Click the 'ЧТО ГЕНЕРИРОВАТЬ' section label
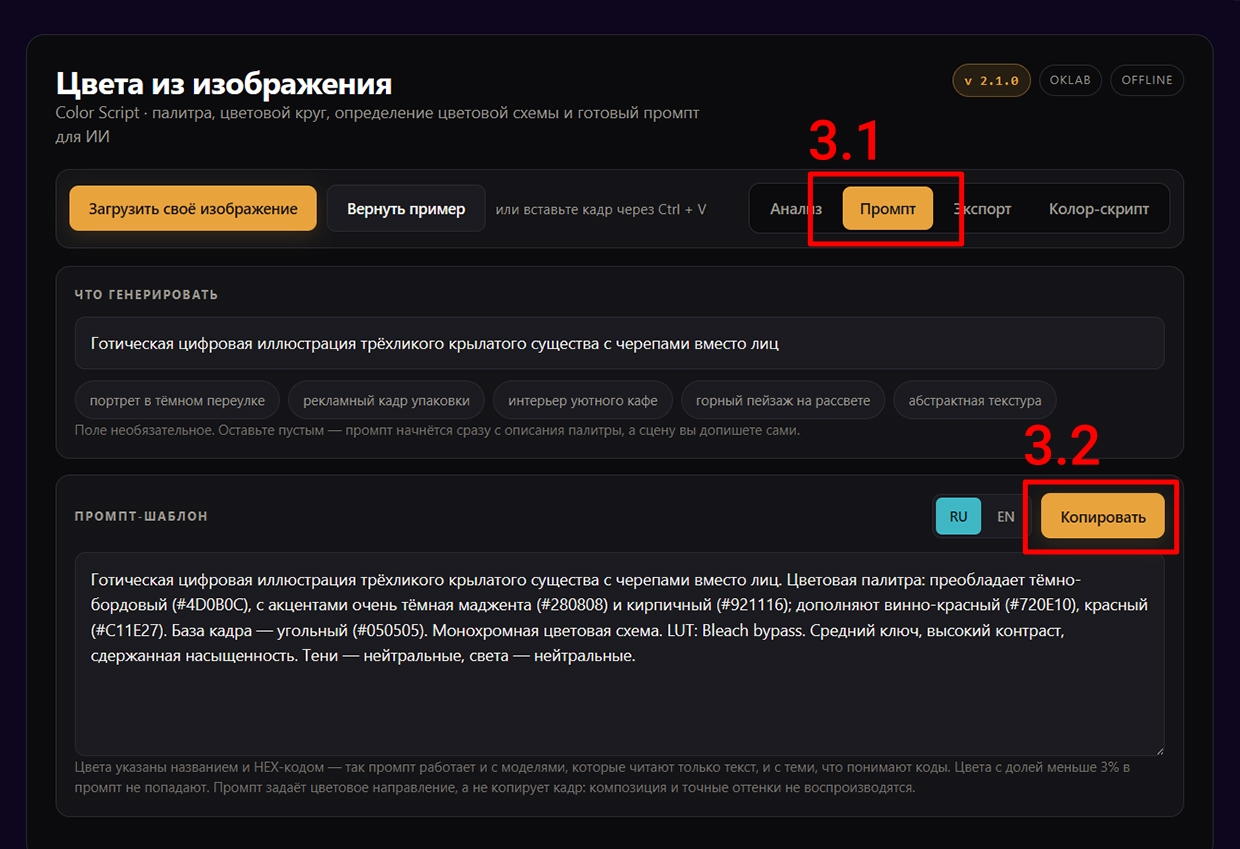1240x849 pixels. coord(146,295)
